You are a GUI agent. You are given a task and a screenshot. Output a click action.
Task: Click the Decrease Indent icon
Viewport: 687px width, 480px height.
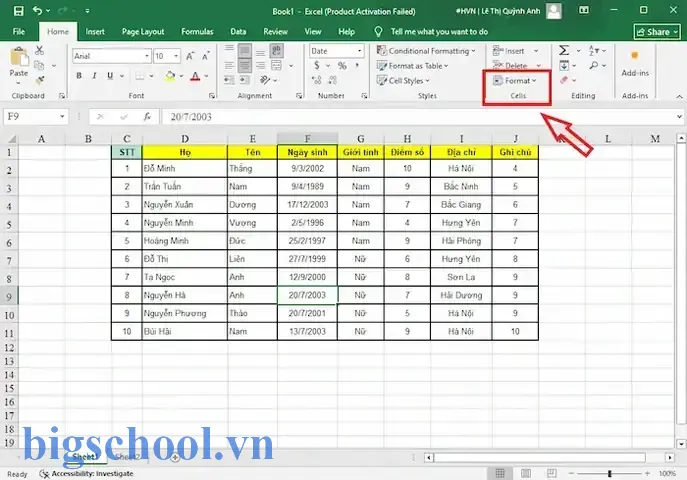[229, 80]
